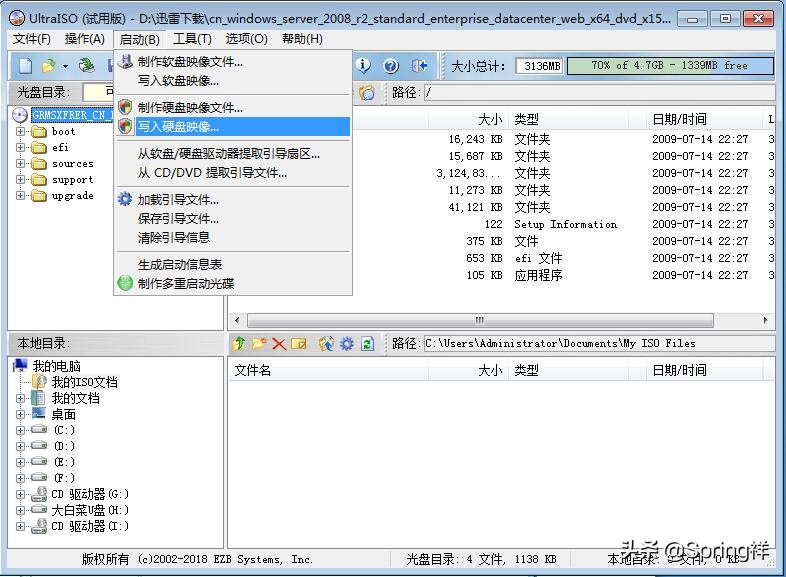
Task: Click the Open file folder toolbar icon
Action: [49, 66]
